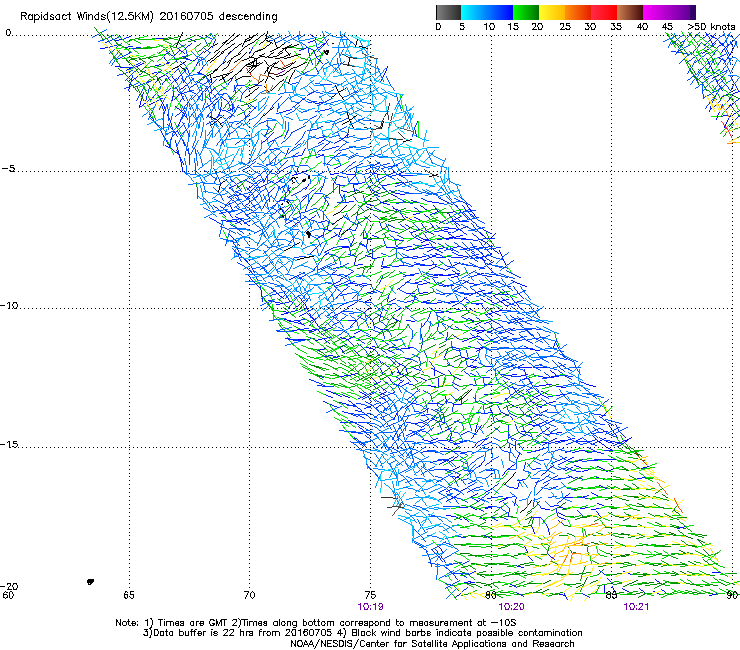This screenshot has height=650, width=740.
Task: Click the -5 latitude axis label
Action: [8, 168]
